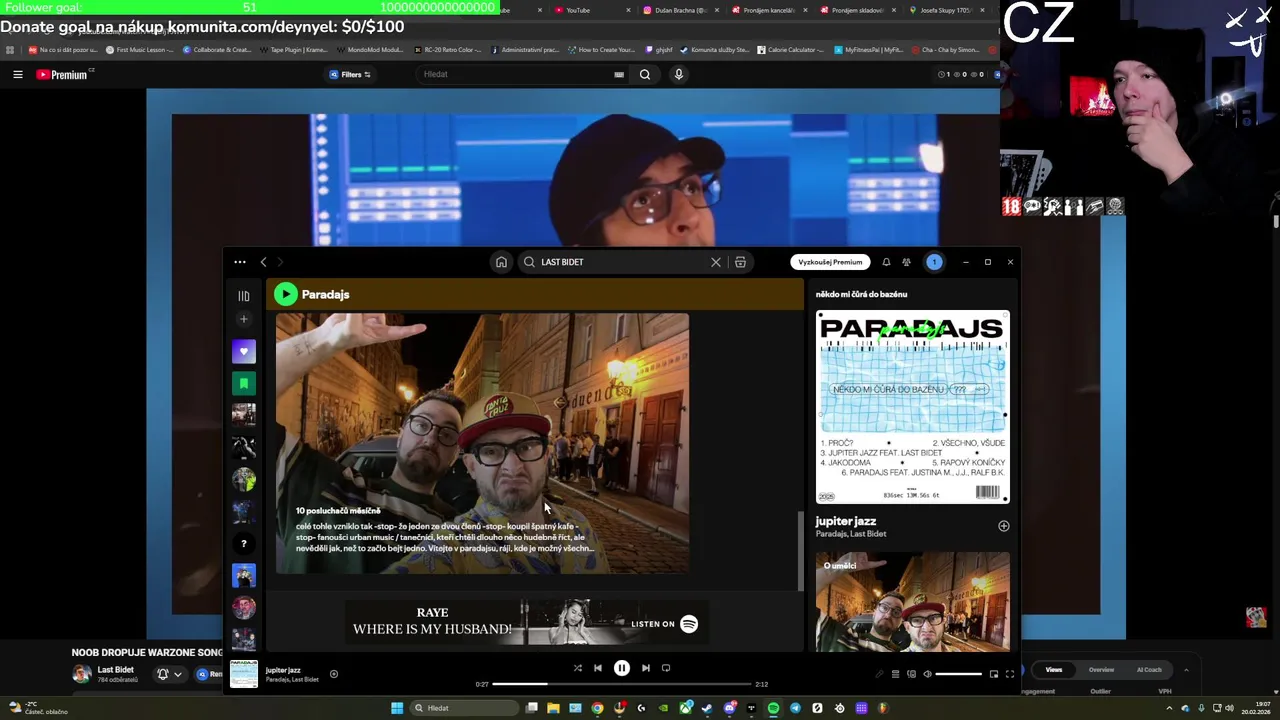This screenshot has height=720, width=1280.
Task: Open Spotify friend activity icon
Action: 906,262
